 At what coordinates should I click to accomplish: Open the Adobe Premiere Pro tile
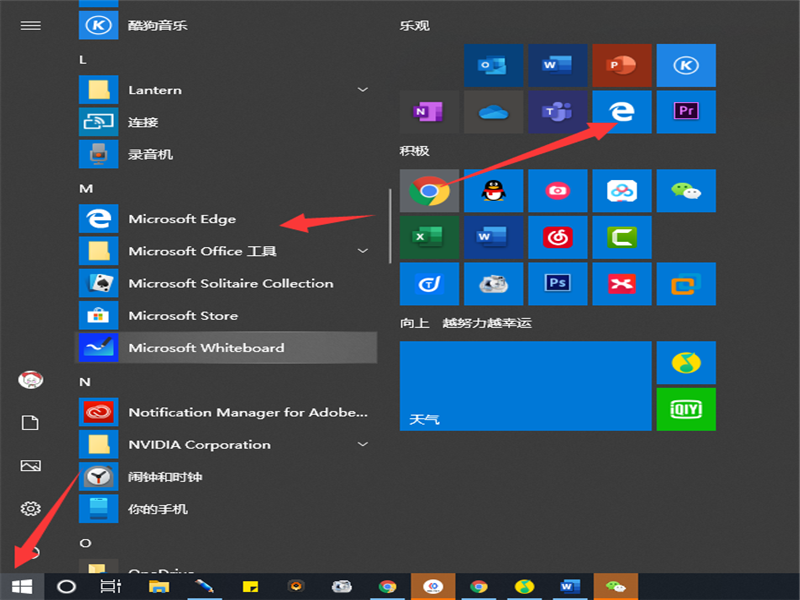(686, 112)
